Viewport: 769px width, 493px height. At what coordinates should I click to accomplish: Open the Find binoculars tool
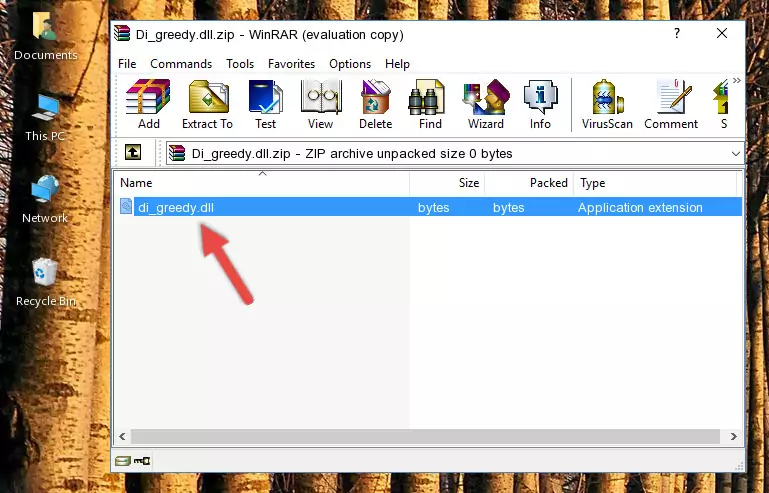point(430,104)
